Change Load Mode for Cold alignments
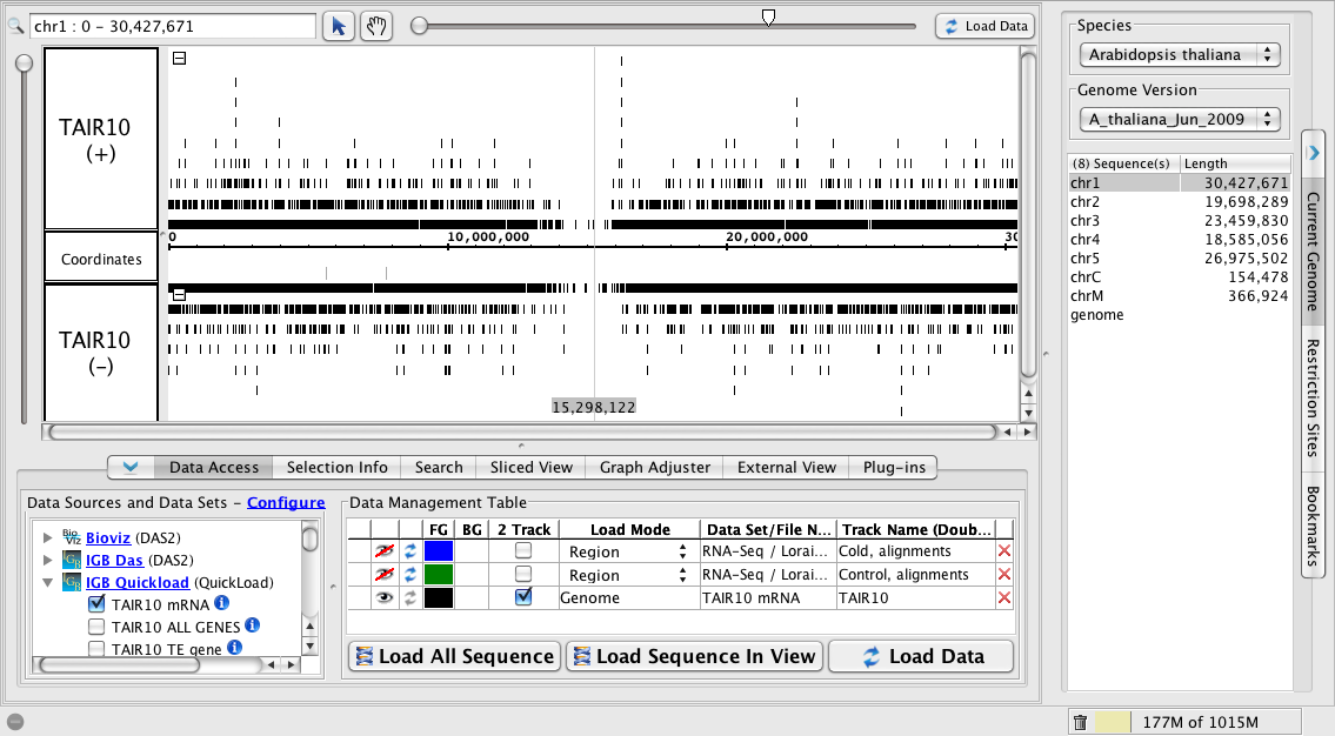The height and width of the screenshot is (736, 1335). click(628, 551)
